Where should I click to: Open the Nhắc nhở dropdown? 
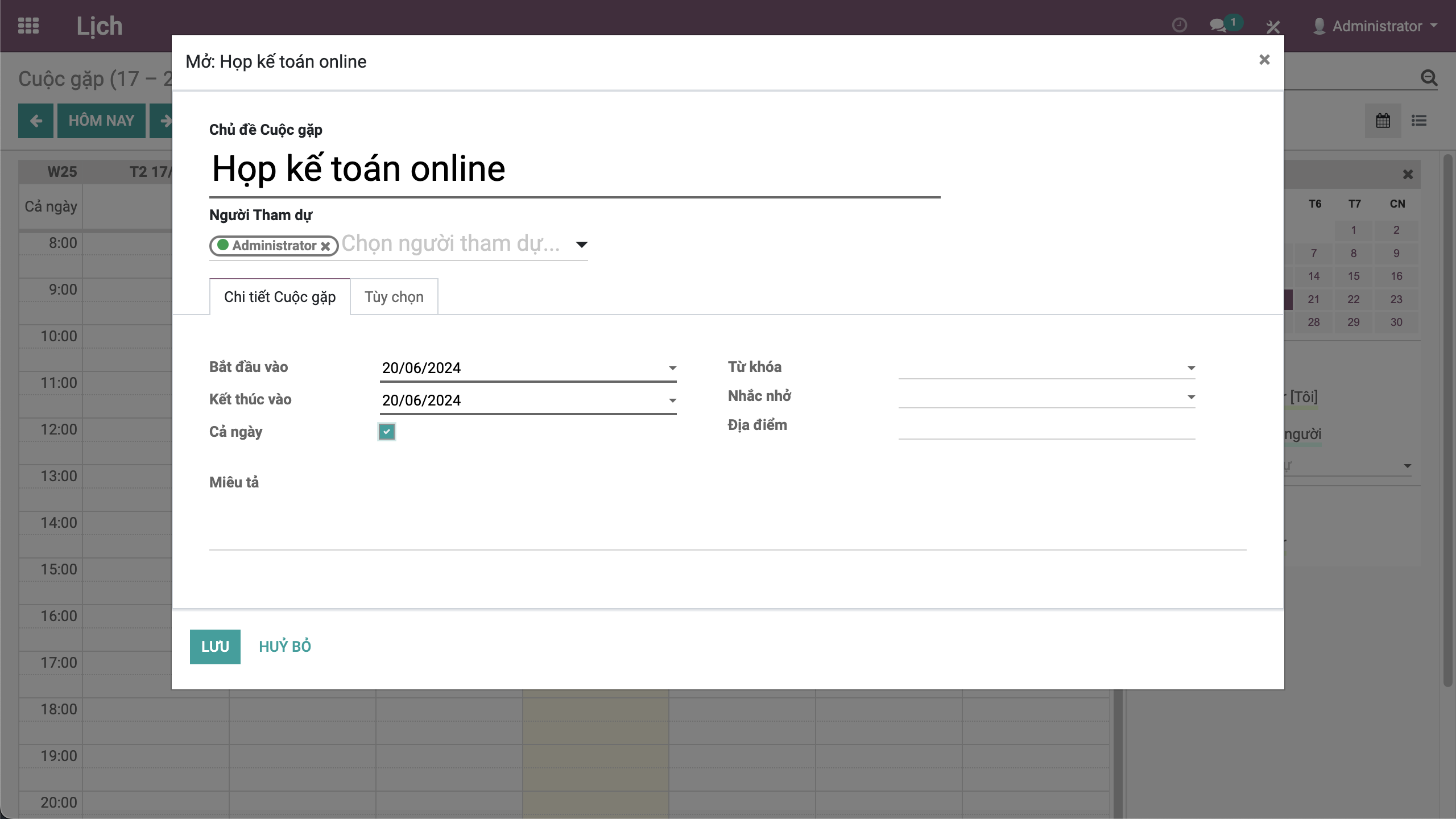click(1191, 397)
